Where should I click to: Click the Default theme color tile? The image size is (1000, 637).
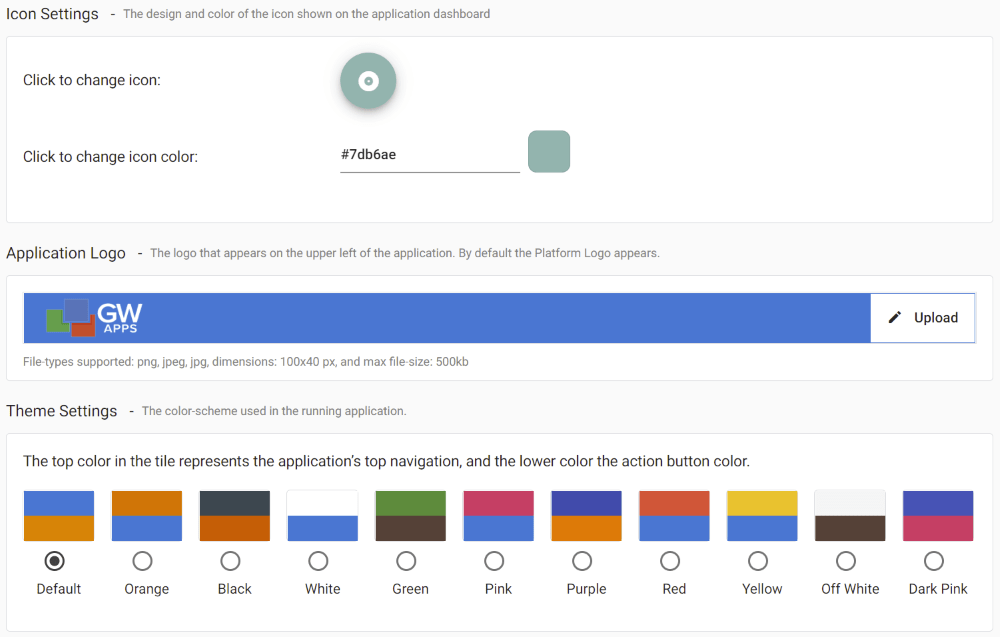[59, 516]
